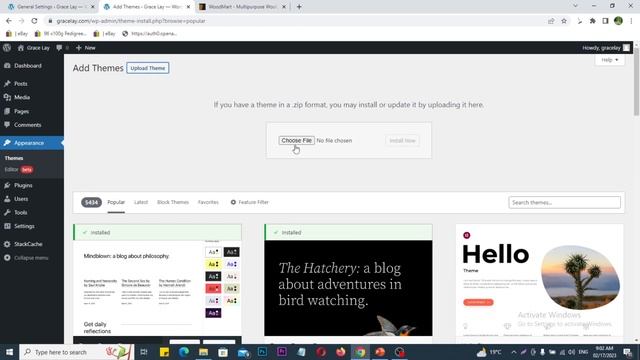The width and height of the screenshot is (640, 360).
Task: Open the WordPress logo menu in the admin bar
Action: pyautogui.click(x=7, y=48)
